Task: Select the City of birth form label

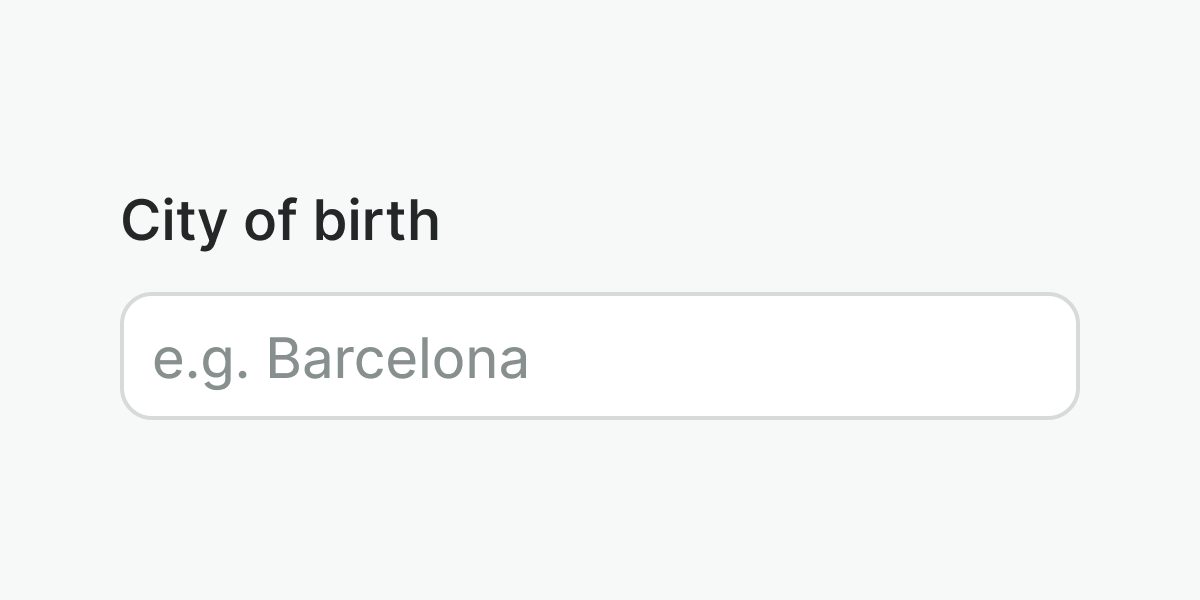Action: click(280, 221)
